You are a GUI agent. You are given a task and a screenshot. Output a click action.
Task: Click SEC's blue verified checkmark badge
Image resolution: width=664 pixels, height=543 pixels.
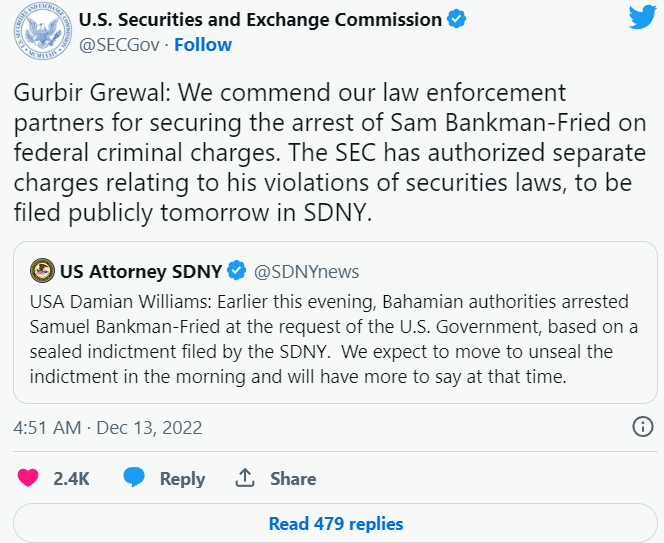(x=456, y=19)
